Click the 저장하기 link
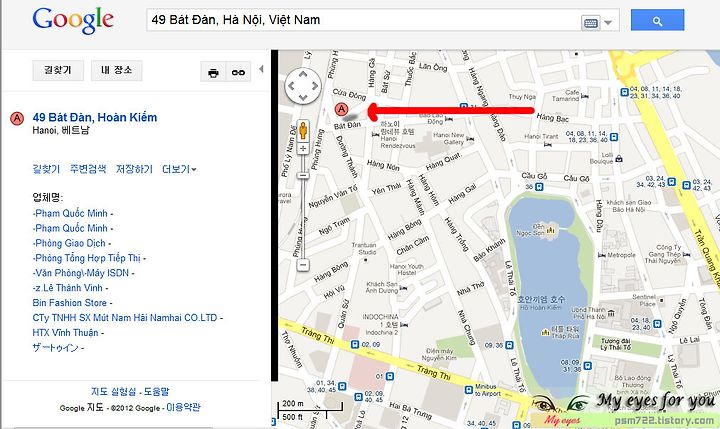This screenshot has height=429, width=720. coord(134,169)
